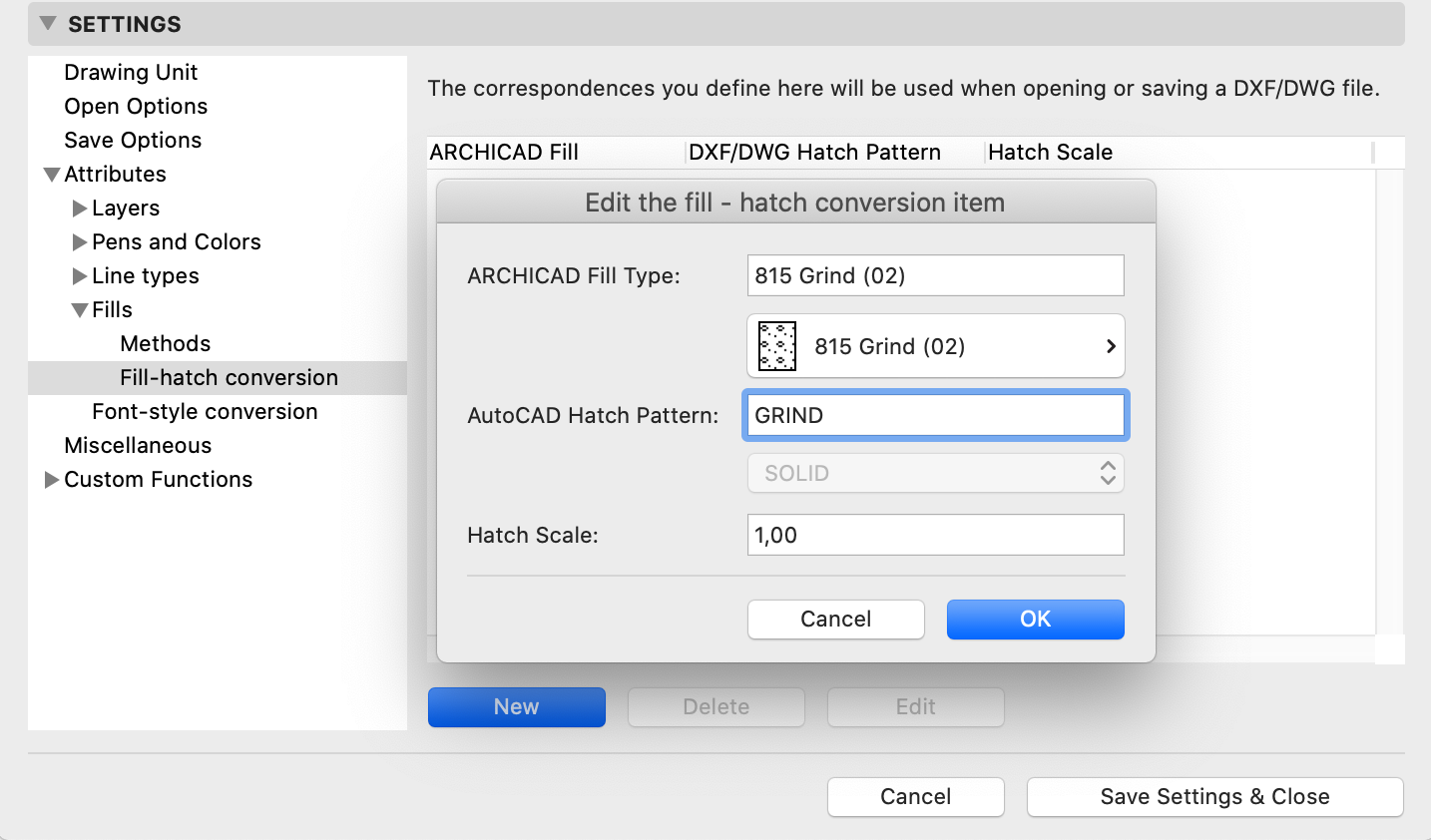Click the AutoCAD Hatch Pattern label
The width and height of the screenshot is (1431, 840).
pyautogui.click(x=593, y=415)
